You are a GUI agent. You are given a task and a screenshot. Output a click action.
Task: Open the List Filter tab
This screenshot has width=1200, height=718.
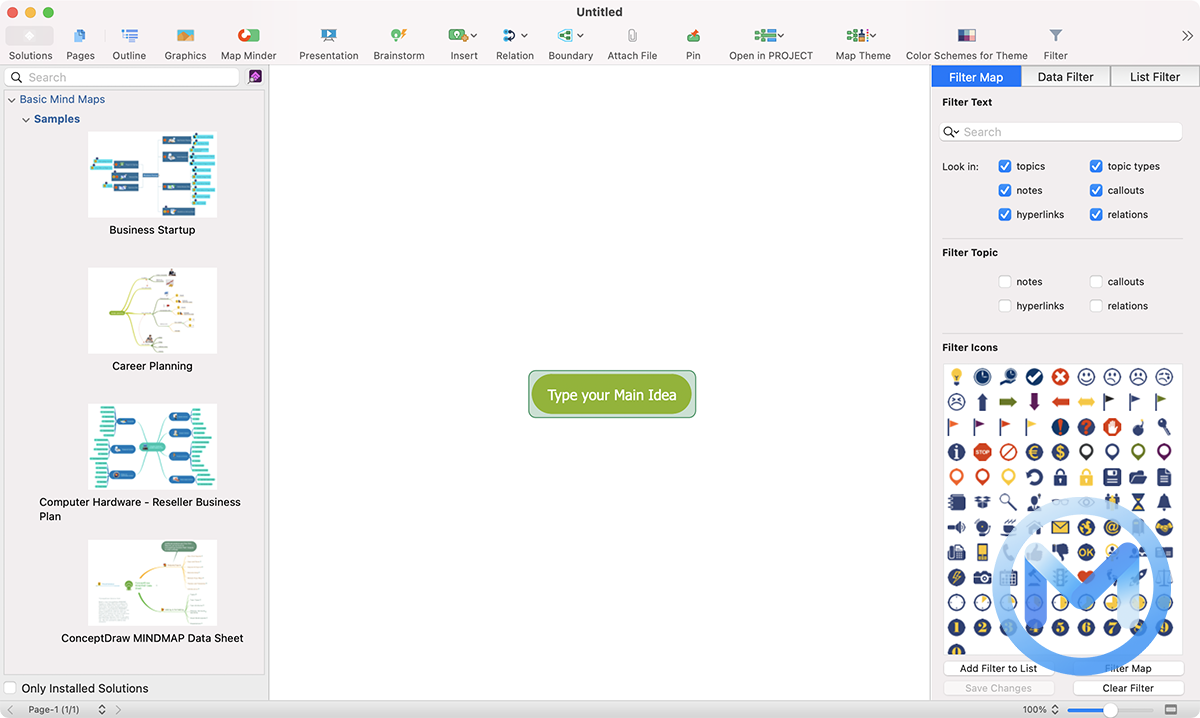(x=1154, y=76)
